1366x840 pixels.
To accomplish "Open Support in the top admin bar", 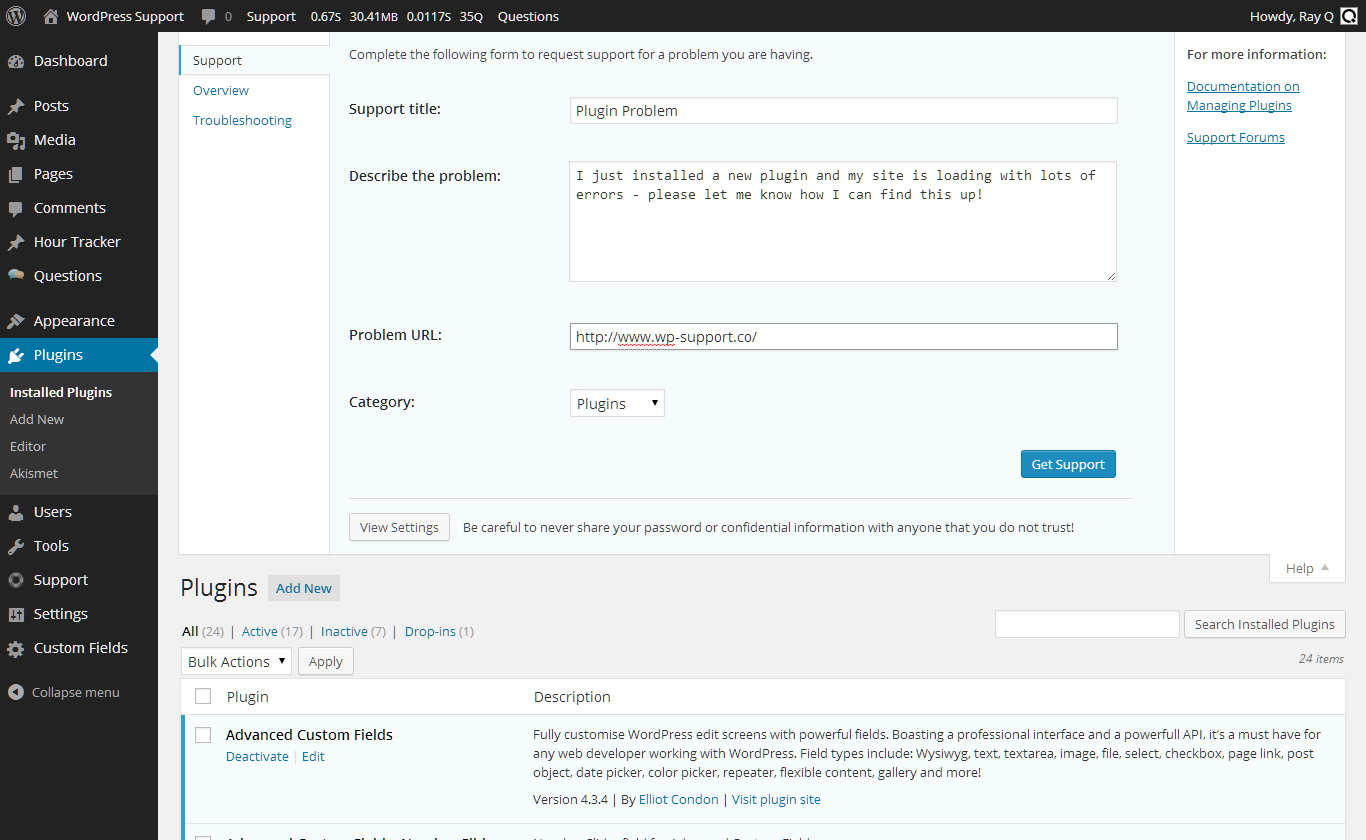I will pos(271,16).
